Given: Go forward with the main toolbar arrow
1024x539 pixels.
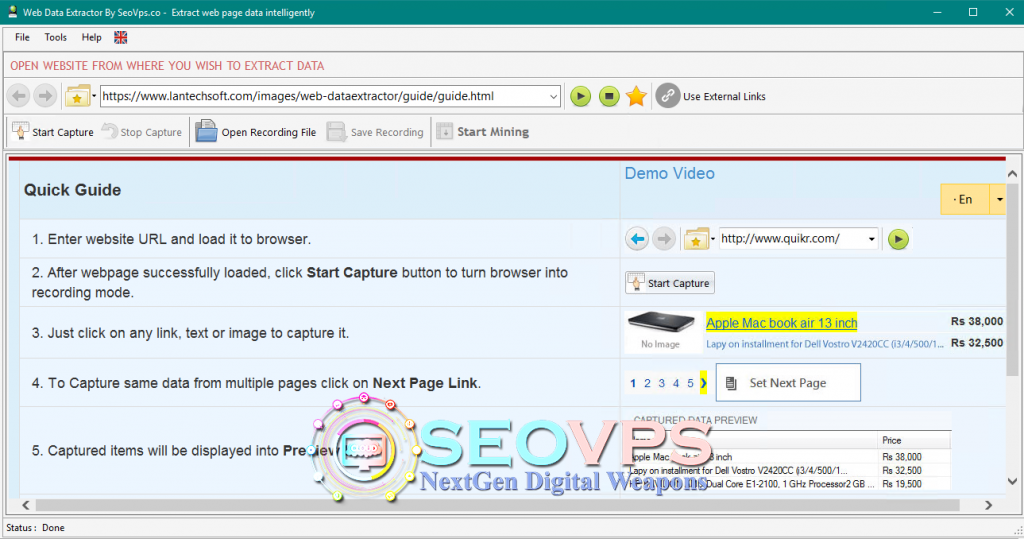Looking at the screenshot, I should point(45,96).
